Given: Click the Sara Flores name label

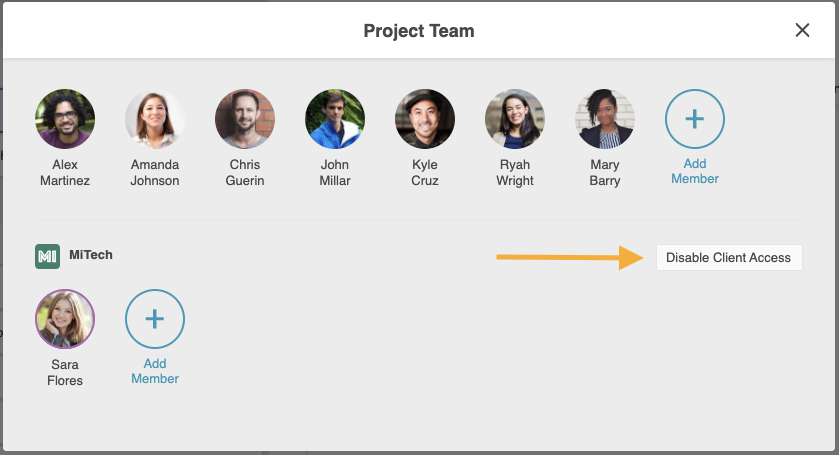Looking at the screenshot, I should coord(65,373).
